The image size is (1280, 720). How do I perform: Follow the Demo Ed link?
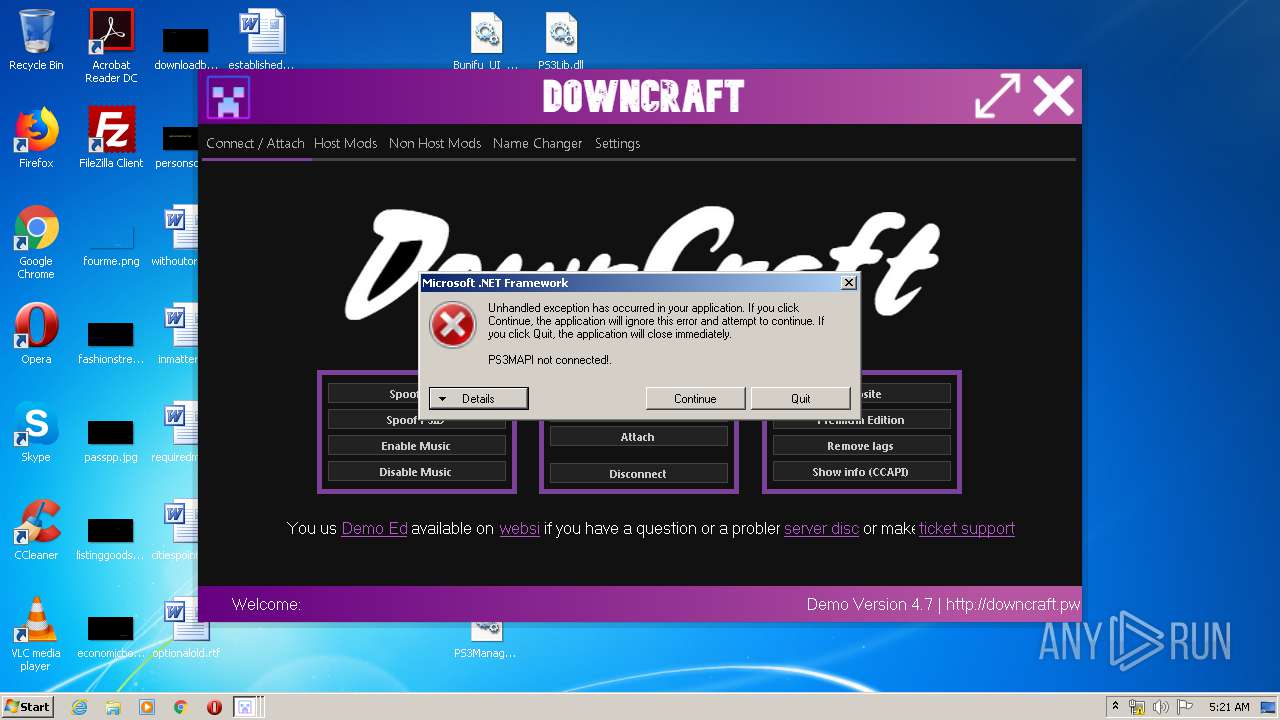[375, 528]
